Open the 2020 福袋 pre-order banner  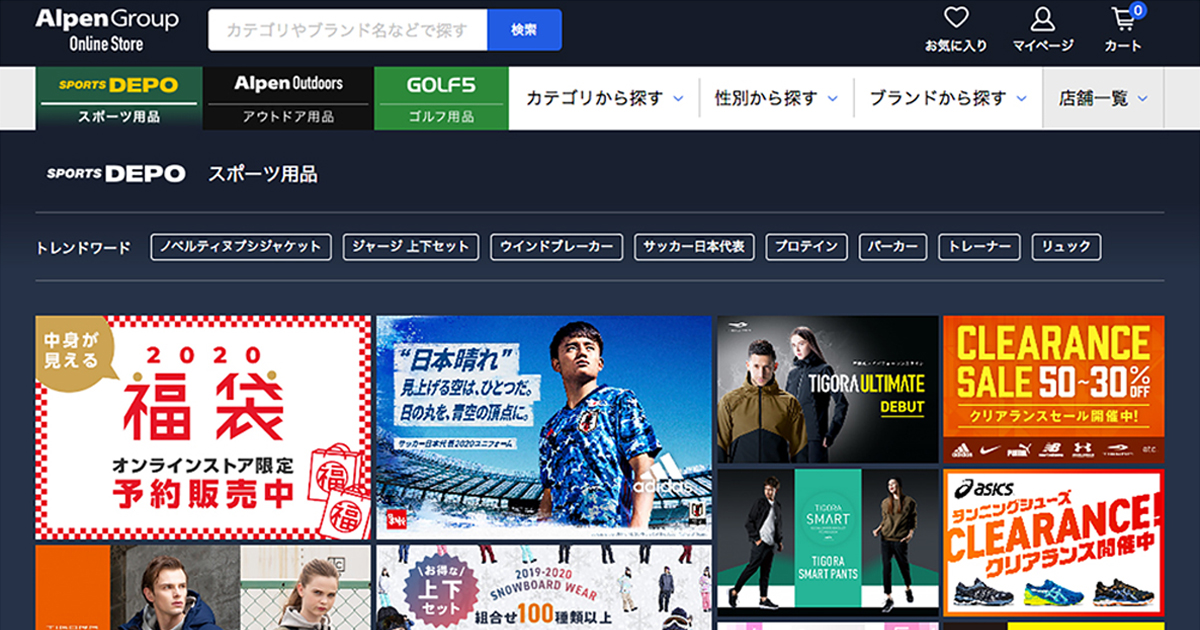tap(203, 428)
